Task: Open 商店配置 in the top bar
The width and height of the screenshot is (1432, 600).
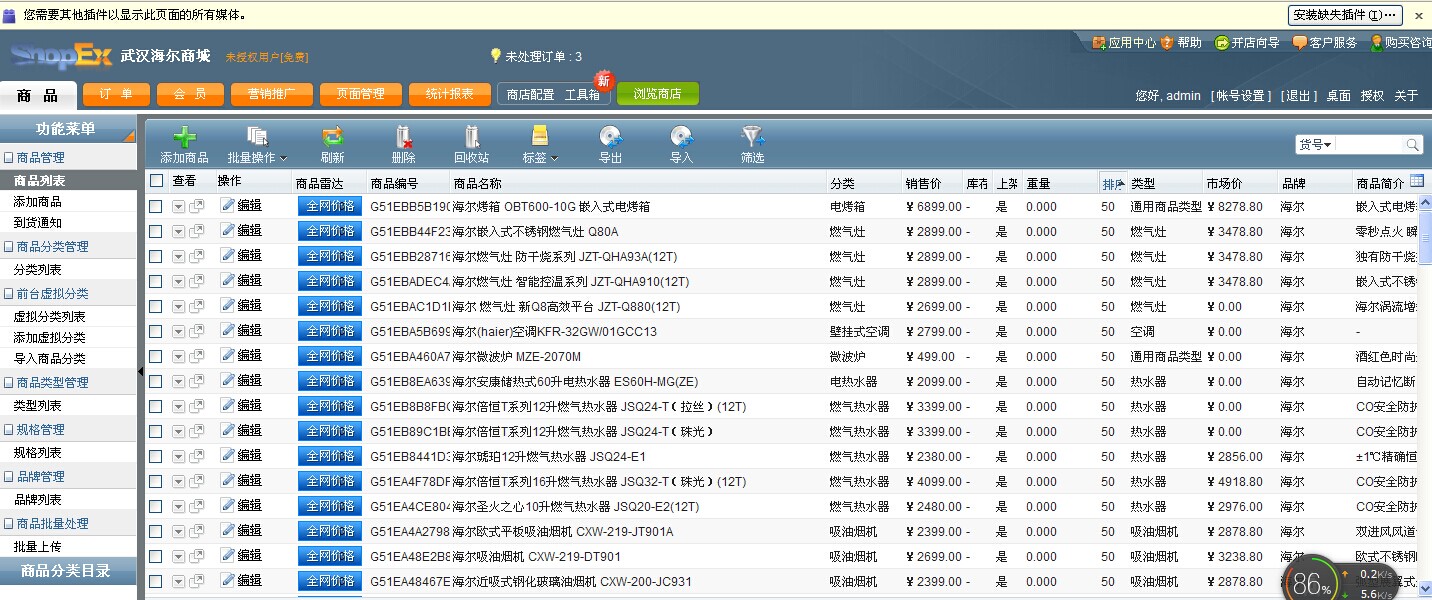Action: [530, 95]
